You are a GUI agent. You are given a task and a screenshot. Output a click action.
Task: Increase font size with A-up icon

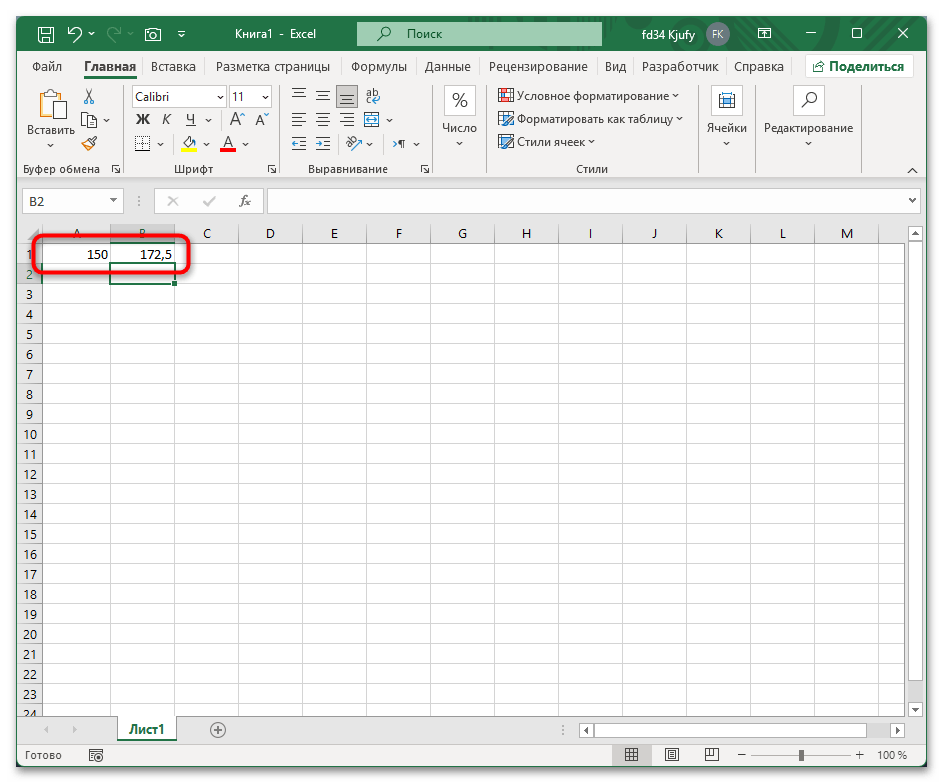pos(237,119)
